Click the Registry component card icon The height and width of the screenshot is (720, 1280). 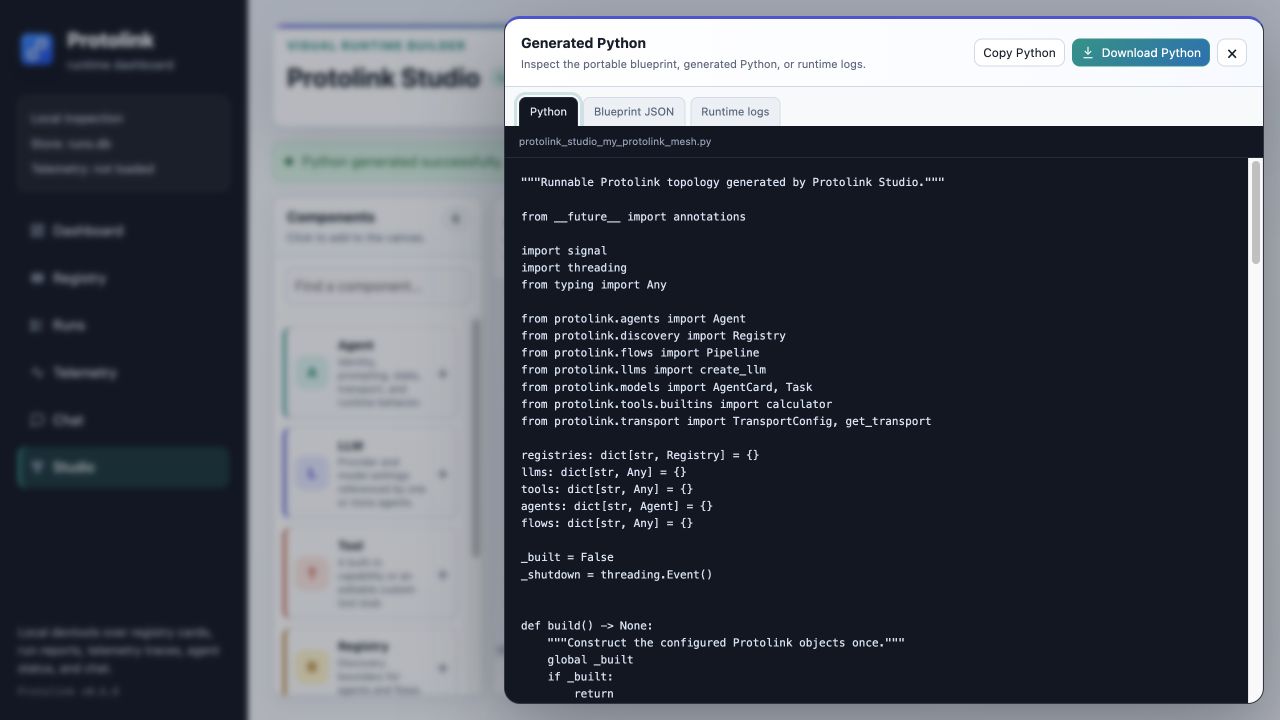point(312,666)
